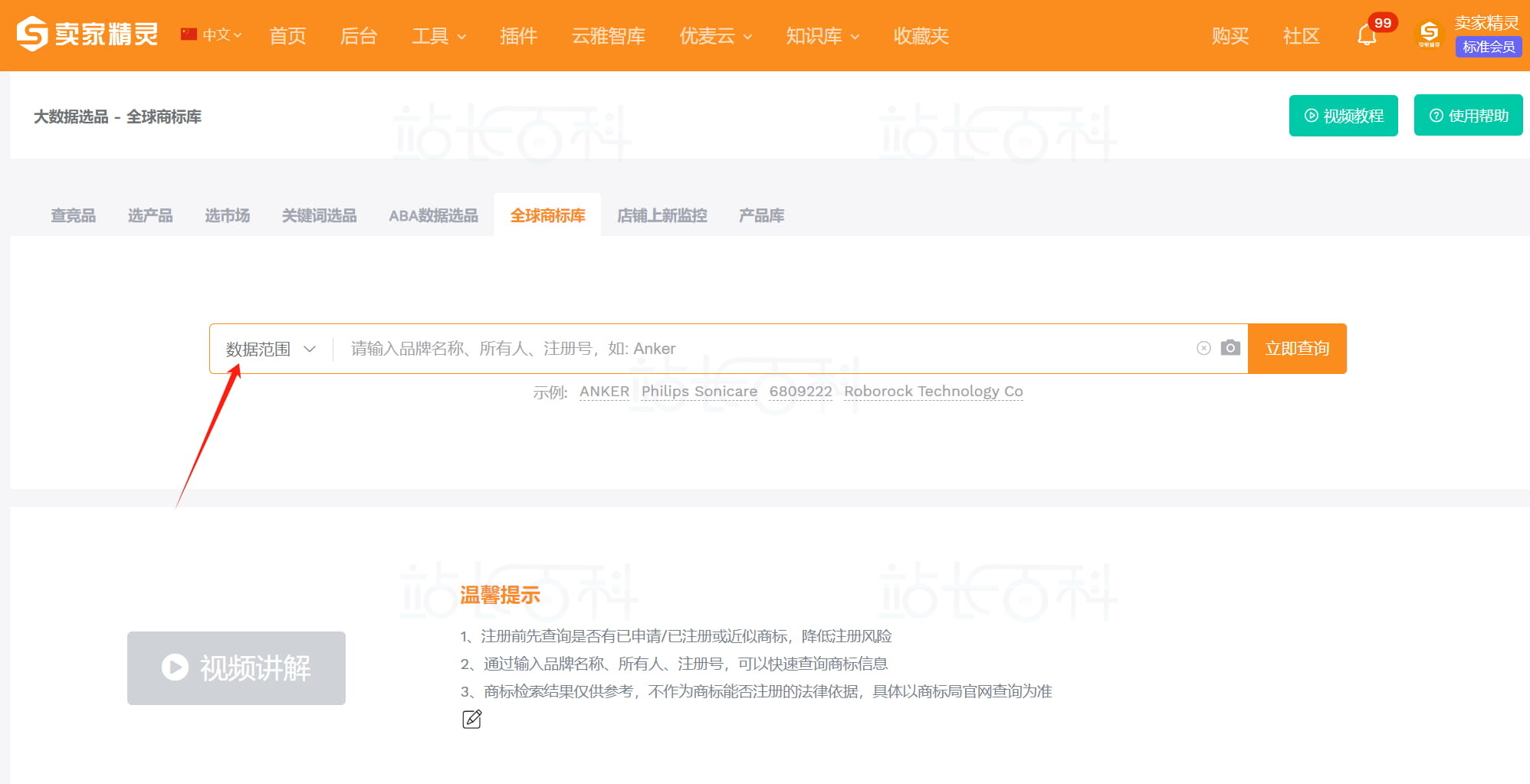Clear the search input with the x icon
This screenshot has height=784, width=1530.
click(1203, 349)
